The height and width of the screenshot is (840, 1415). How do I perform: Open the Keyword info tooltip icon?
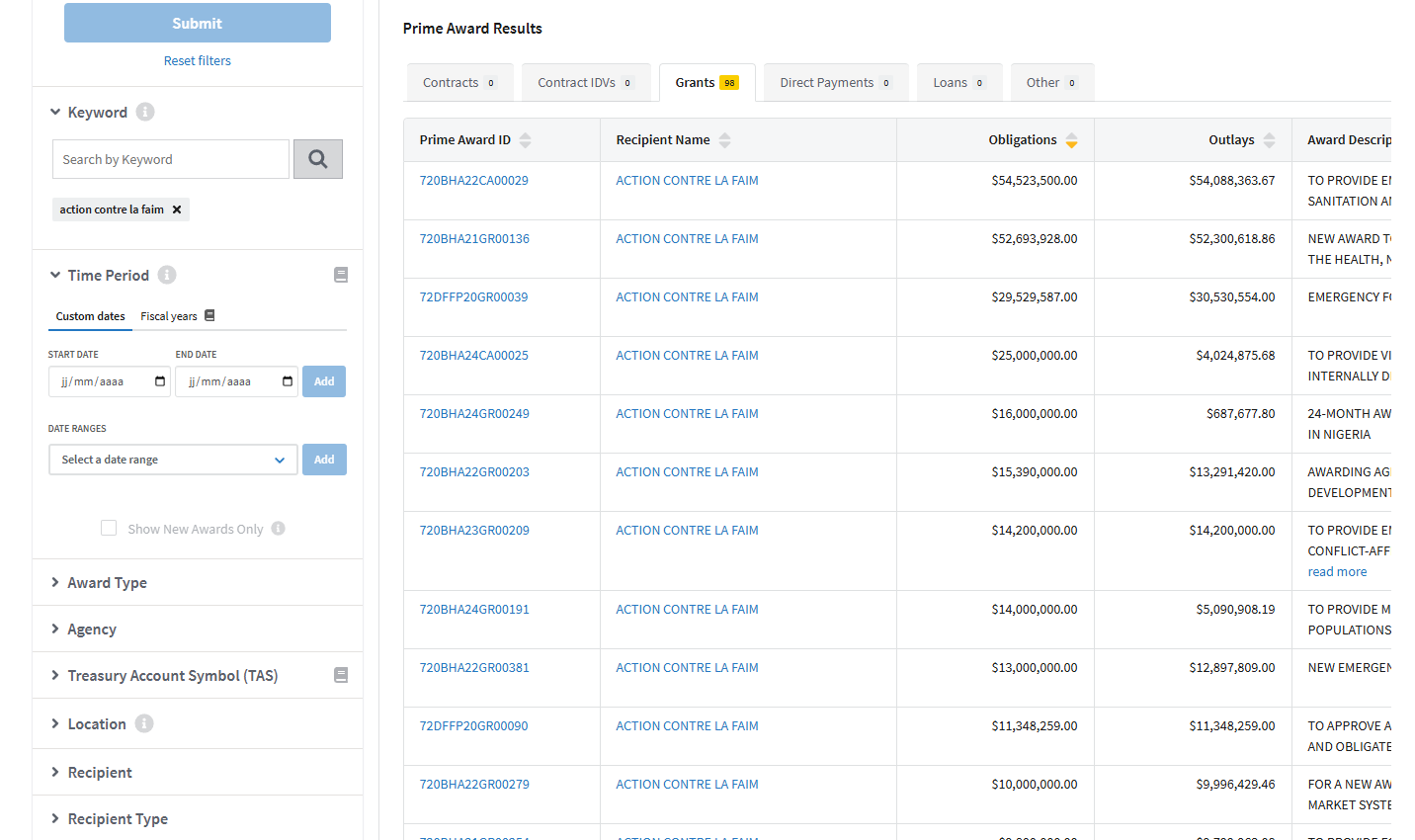145,112
